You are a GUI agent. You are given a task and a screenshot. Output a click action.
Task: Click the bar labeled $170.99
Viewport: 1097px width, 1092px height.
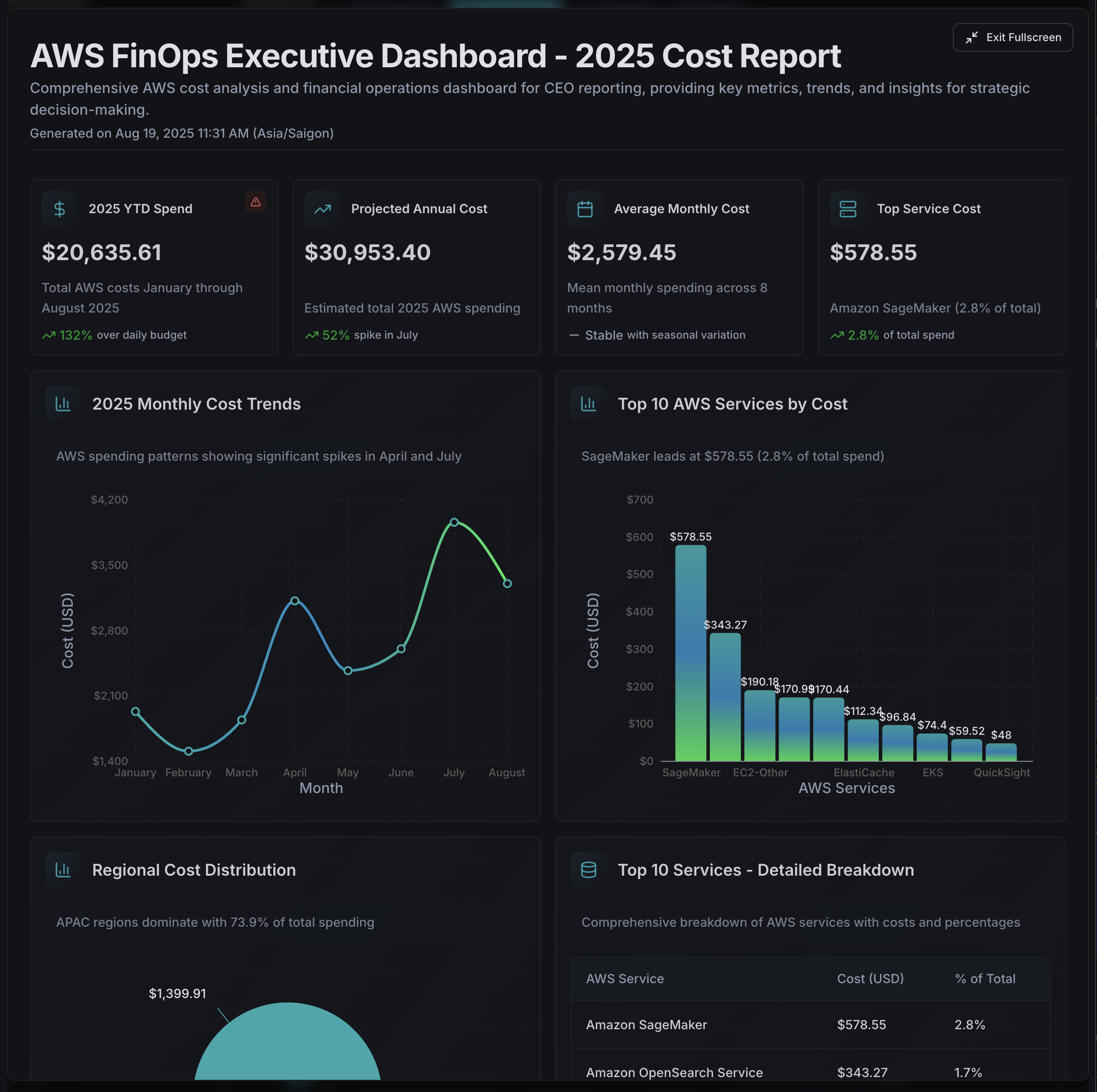(794, 729)
